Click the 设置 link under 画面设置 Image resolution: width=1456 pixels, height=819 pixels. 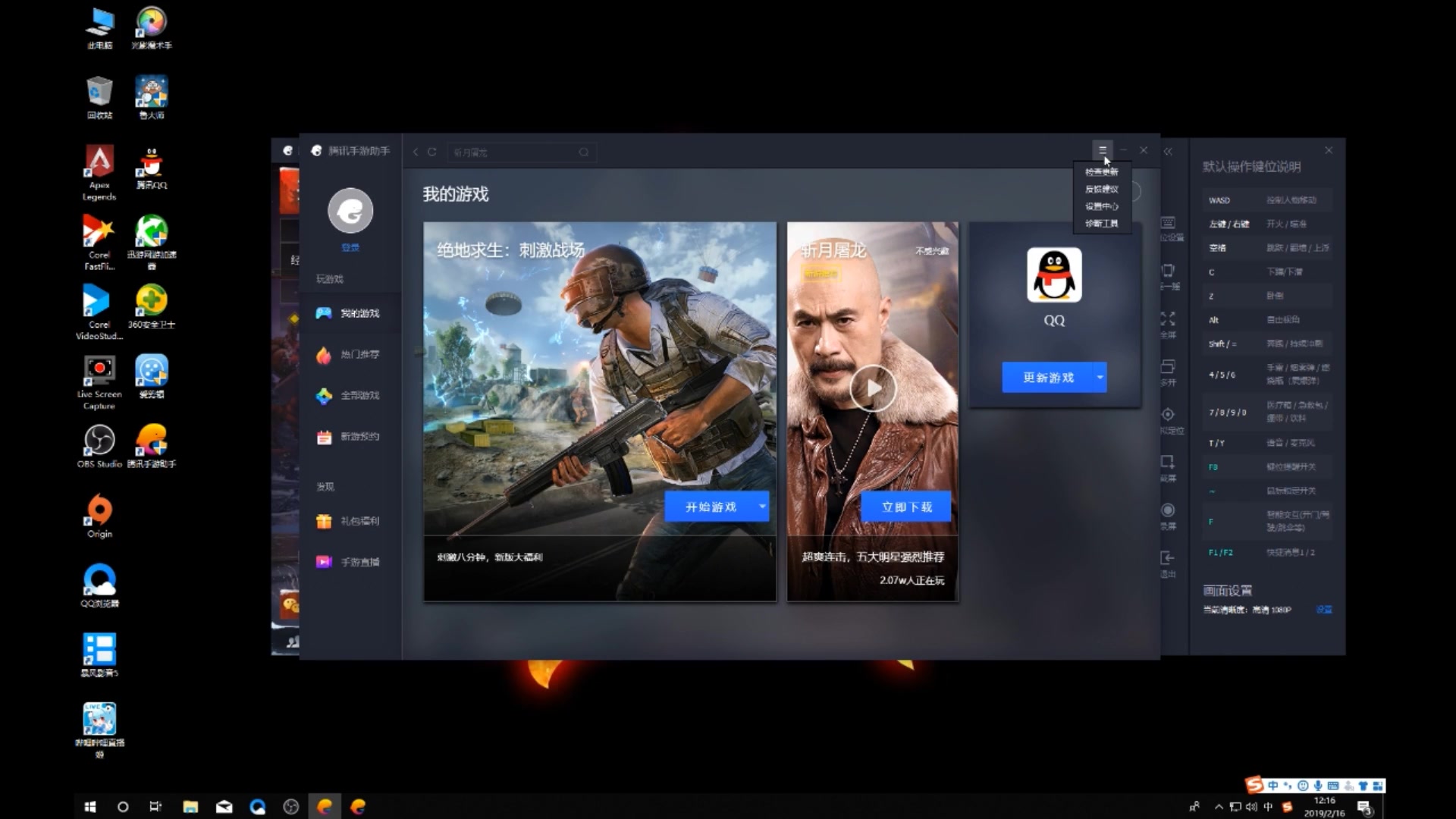pyautogui.click(x=1324, y=610)
